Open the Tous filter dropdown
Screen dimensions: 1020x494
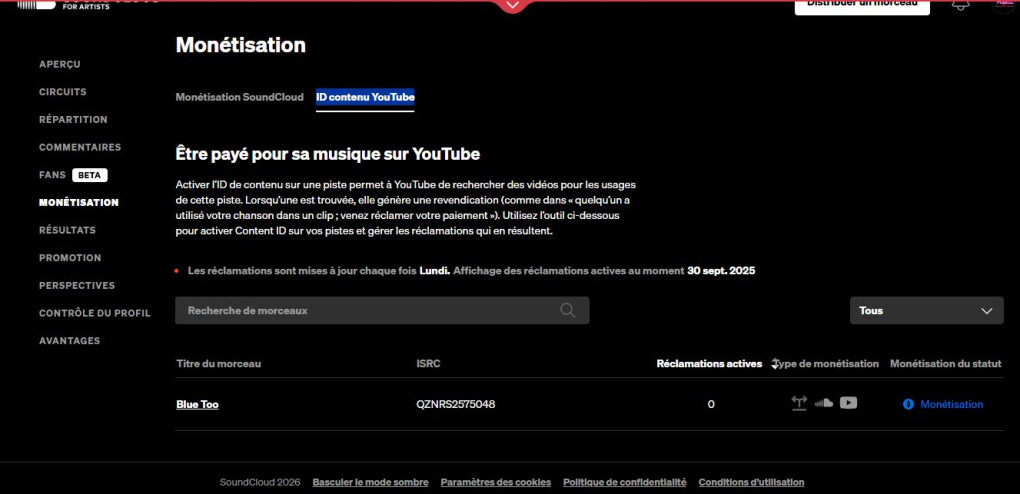926,310
